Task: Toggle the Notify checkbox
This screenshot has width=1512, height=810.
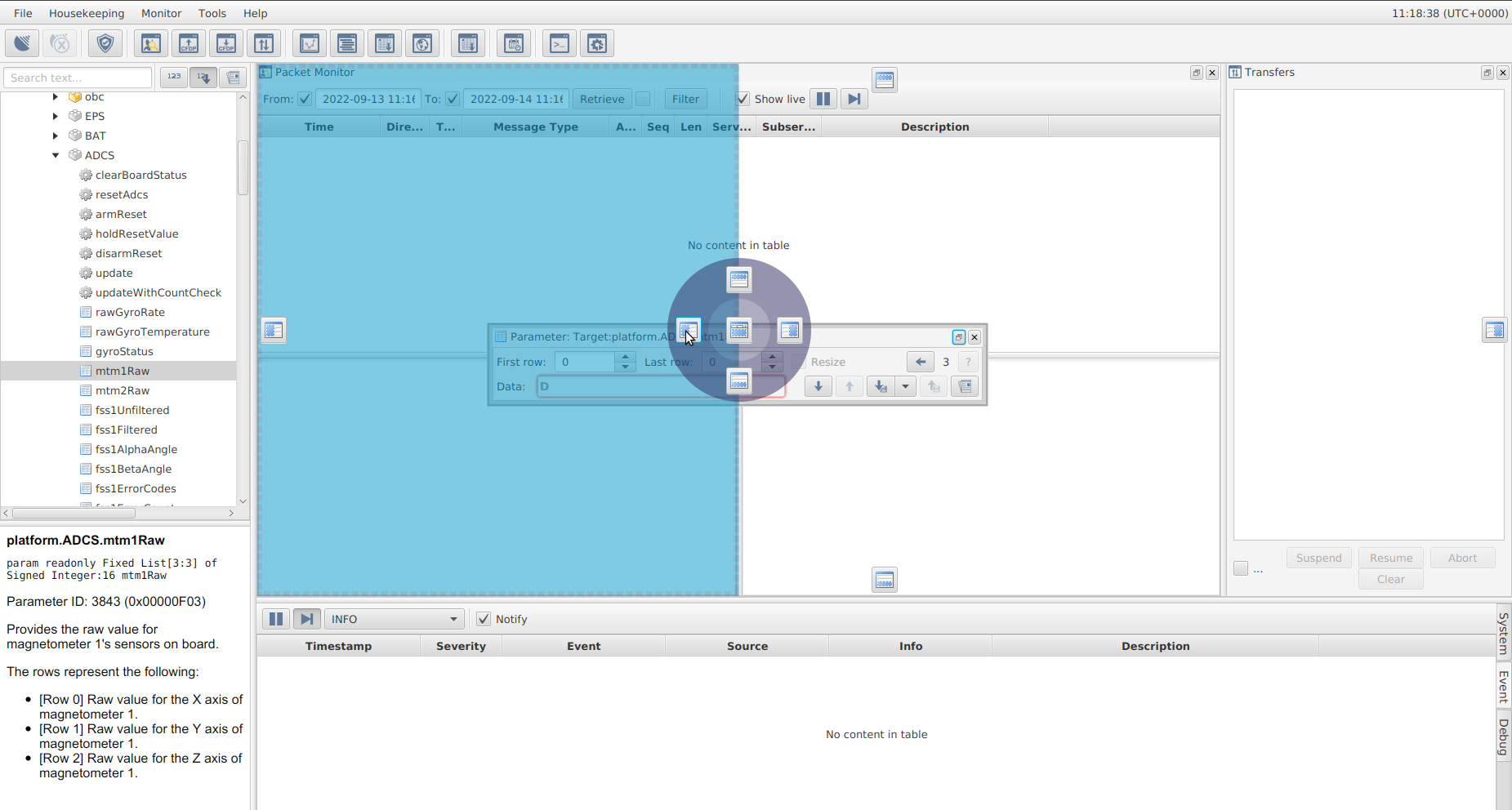Action: pos(484,619)
